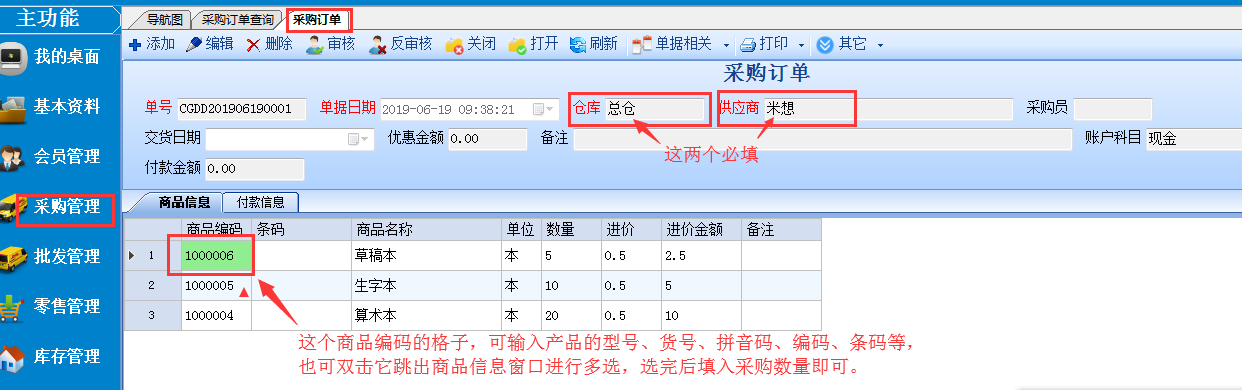Click the 生字本 product name cell

426,285
